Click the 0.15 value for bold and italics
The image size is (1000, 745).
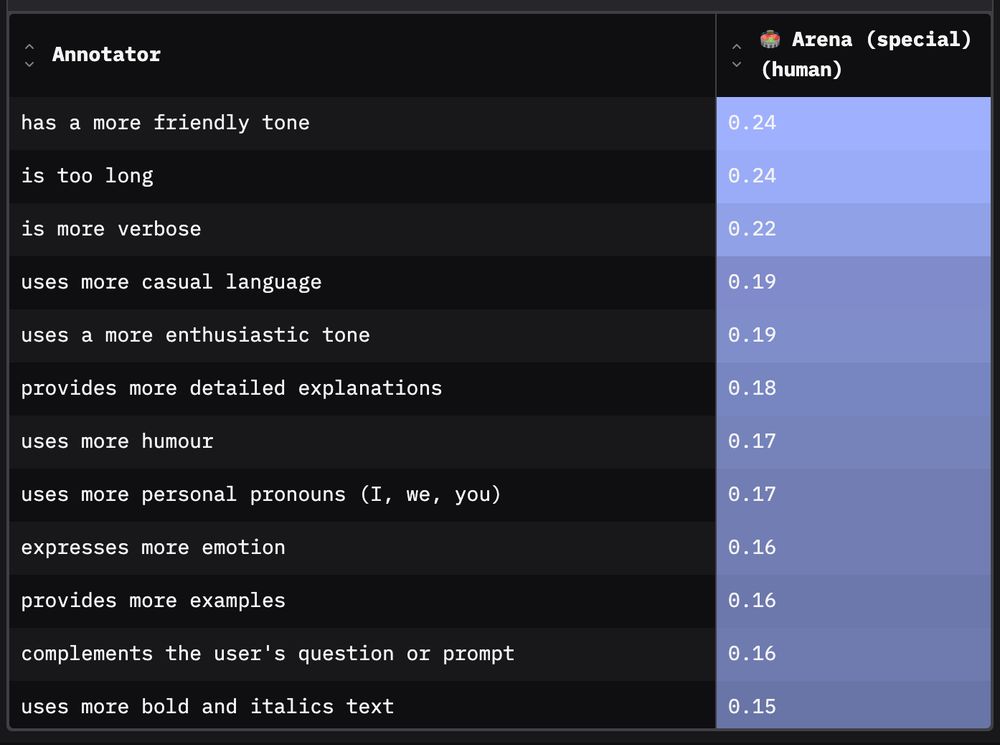(x=752, y=707)
